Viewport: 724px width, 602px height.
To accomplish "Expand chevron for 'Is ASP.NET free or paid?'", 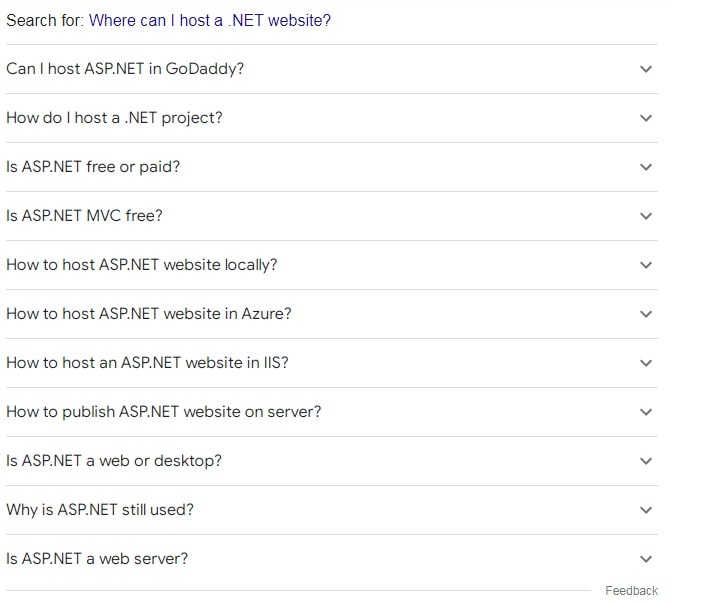I will click(x=645, y=167).
